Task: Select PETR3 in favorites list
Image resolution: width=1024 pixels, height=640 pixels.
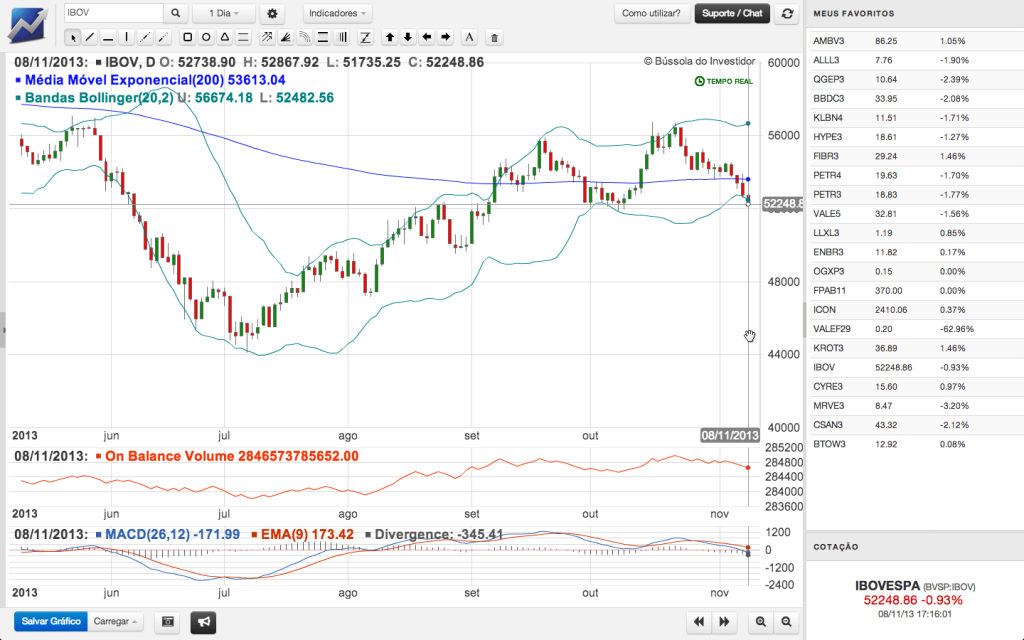Action: point(915,195)
